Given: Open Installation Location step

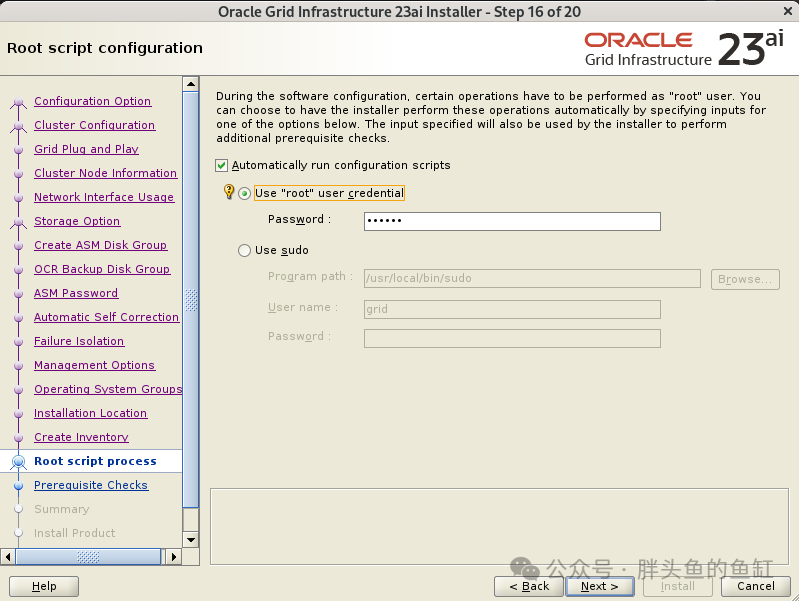Looking at the screenshot, I should click(x=91, y=413).
